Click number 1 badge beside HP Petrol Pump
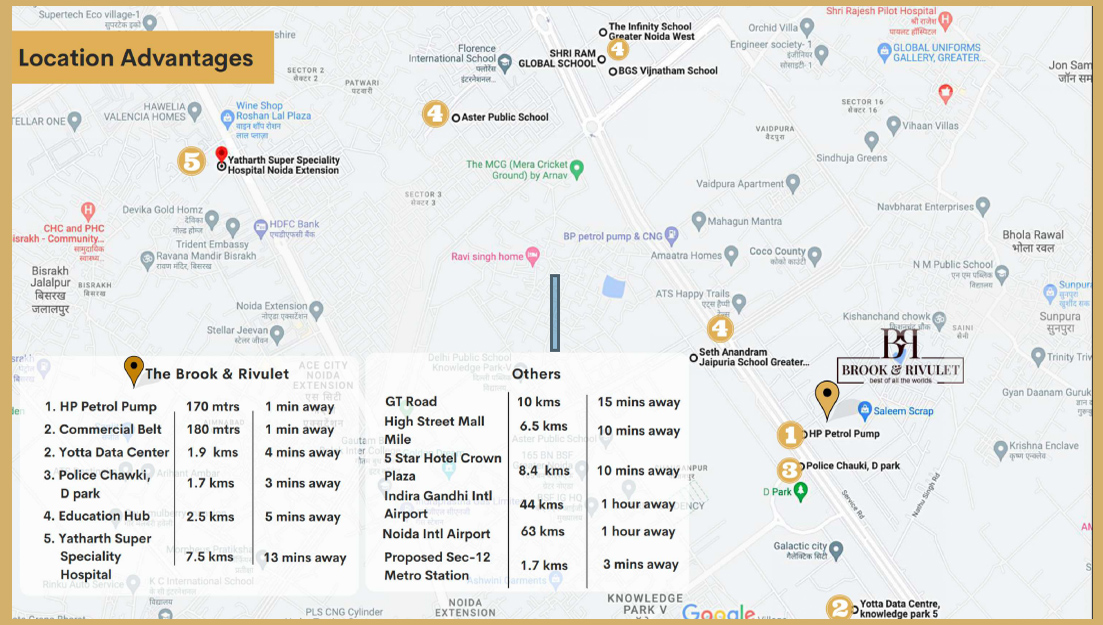Screen dimensions: 1103x625 [x=790, y=435]
